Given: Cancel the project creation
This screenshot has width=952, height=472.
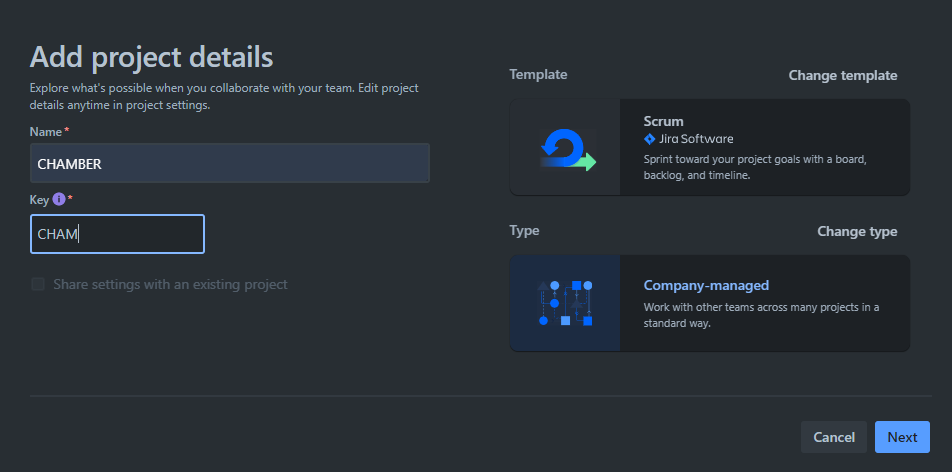Looking at the screenshot, I should point(833,437).
